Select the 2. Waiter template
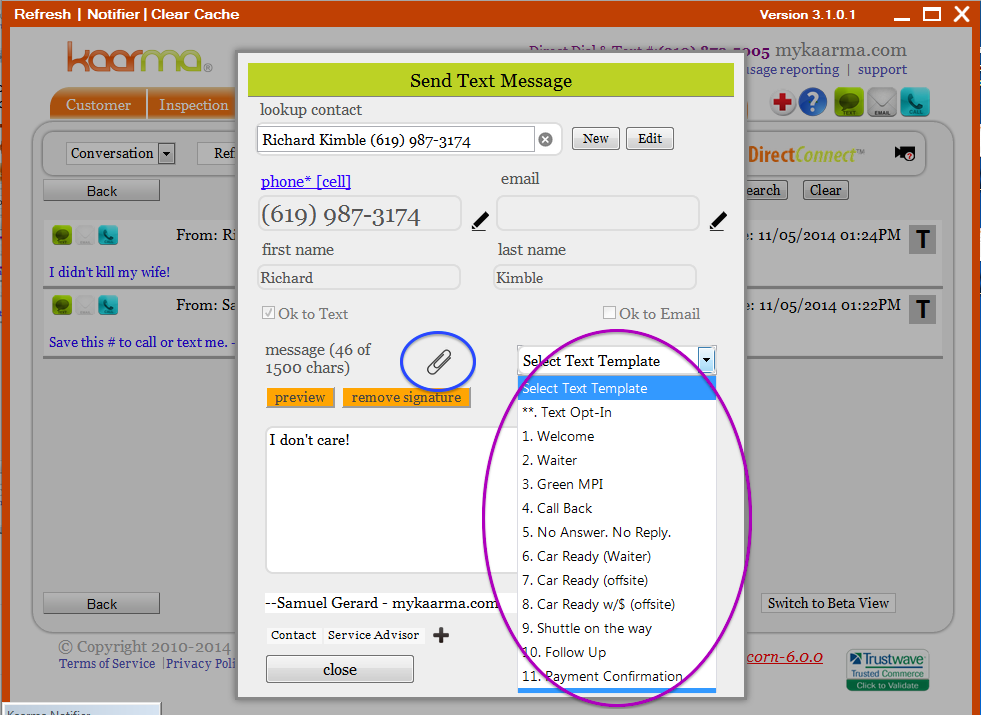Screen dimensions: 981x715 (617, 460)
